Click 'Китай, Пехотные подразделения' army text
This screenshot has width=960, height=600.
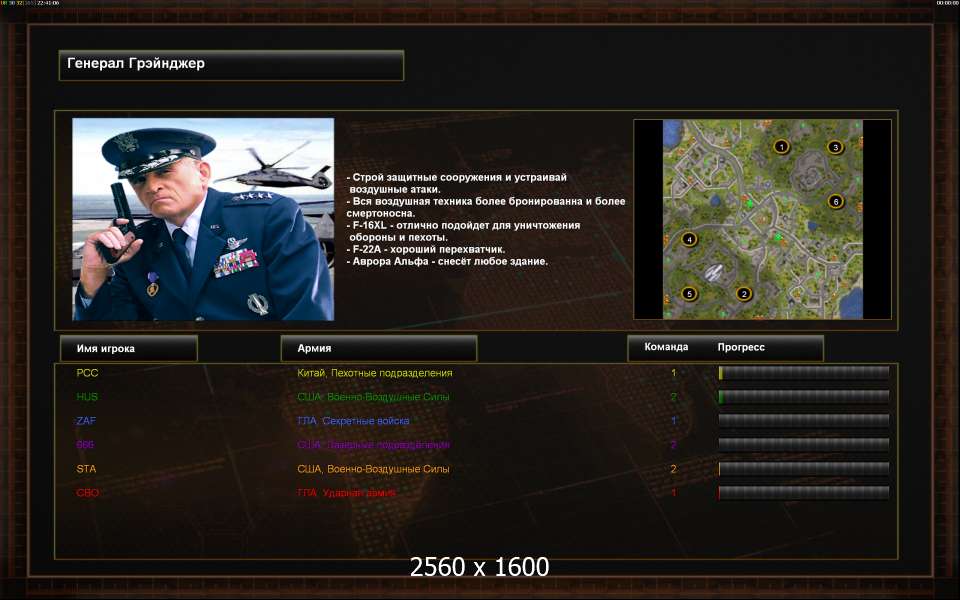coord(375,373)
